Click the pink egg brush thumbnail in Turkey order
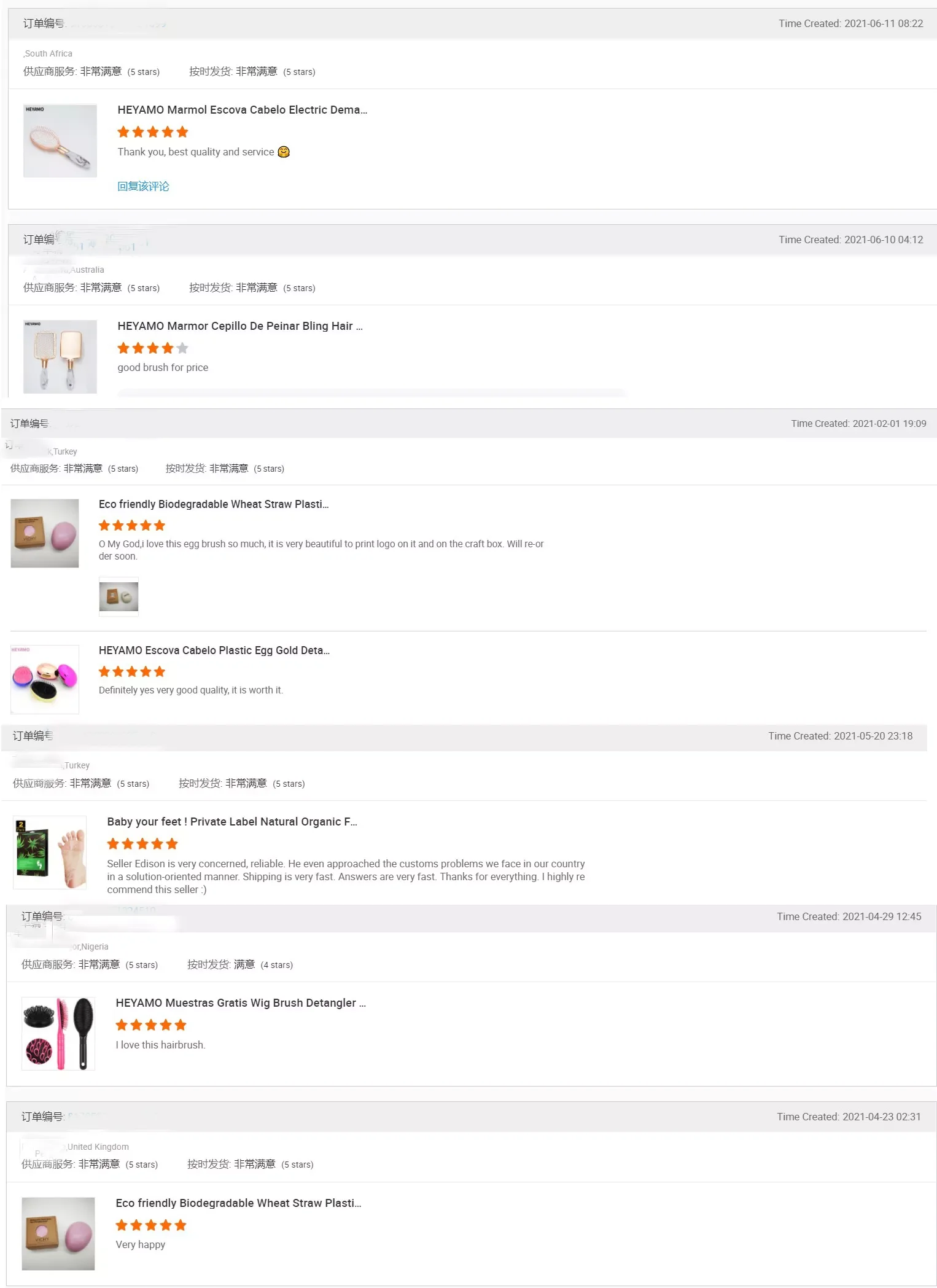 click(45, 533)
